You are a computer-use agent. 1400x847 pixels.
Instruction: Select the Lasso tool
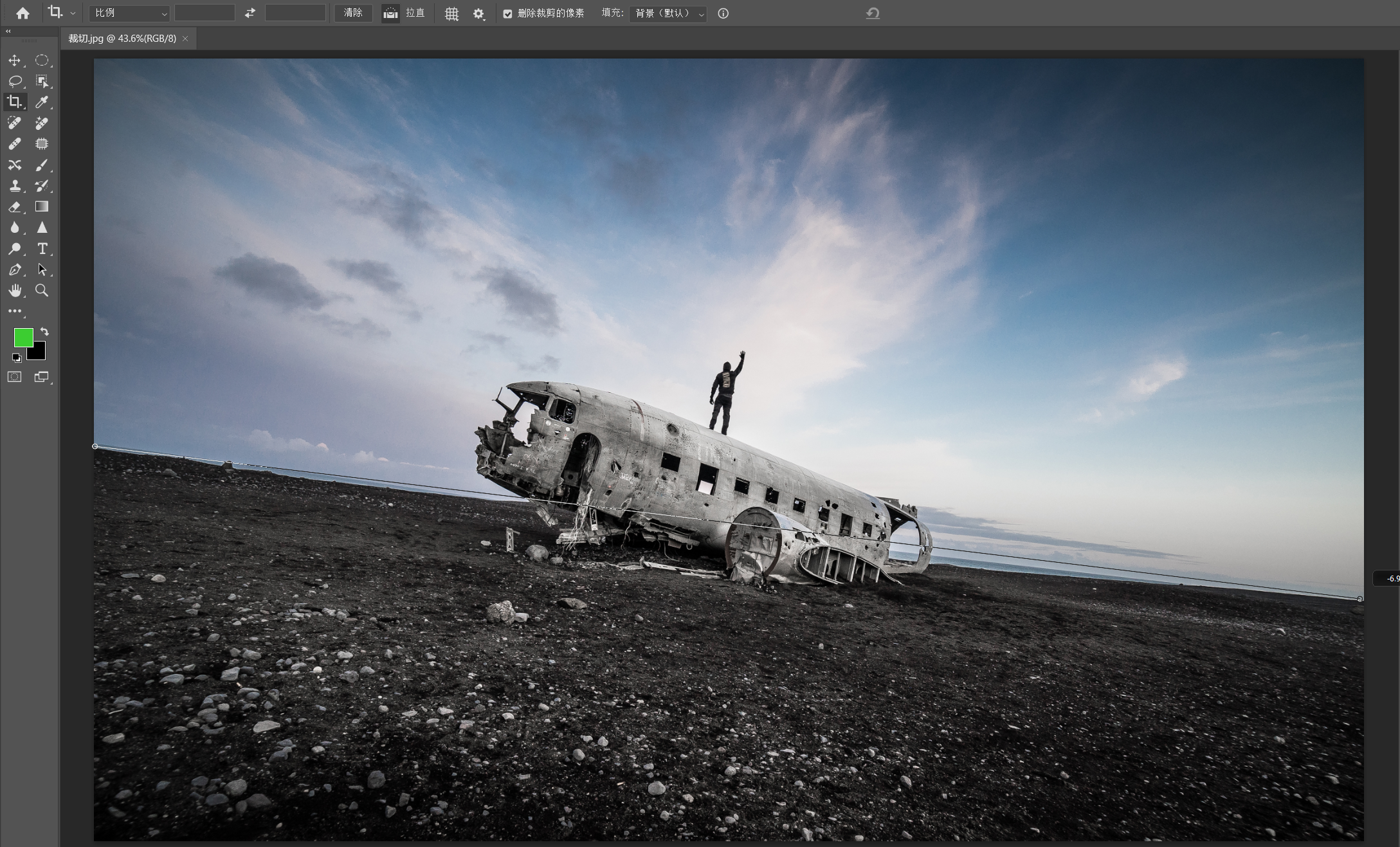(x=14, y=81)
